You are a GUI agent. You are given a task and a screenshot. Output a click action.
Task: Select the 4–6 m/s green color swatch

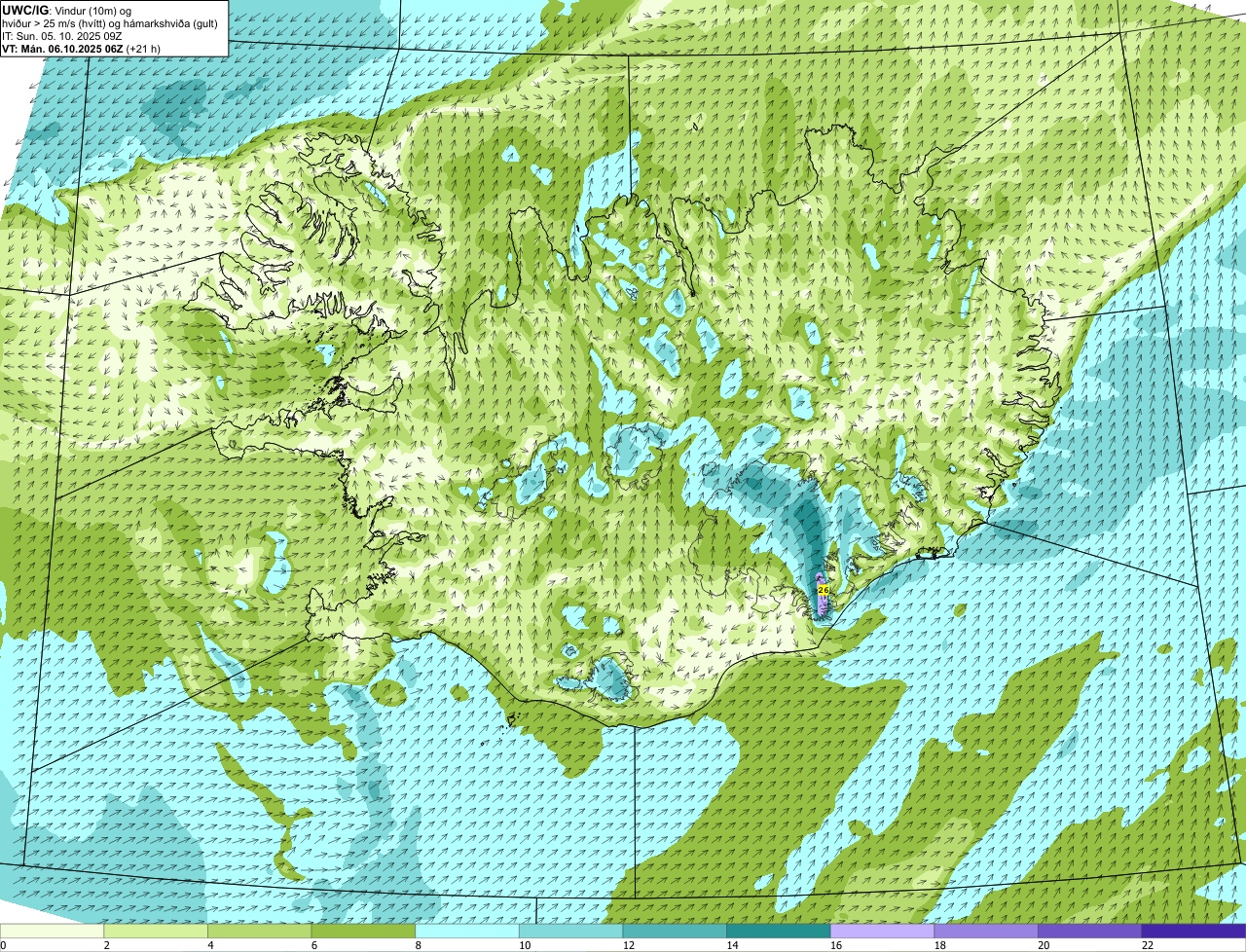click(259, 931)
